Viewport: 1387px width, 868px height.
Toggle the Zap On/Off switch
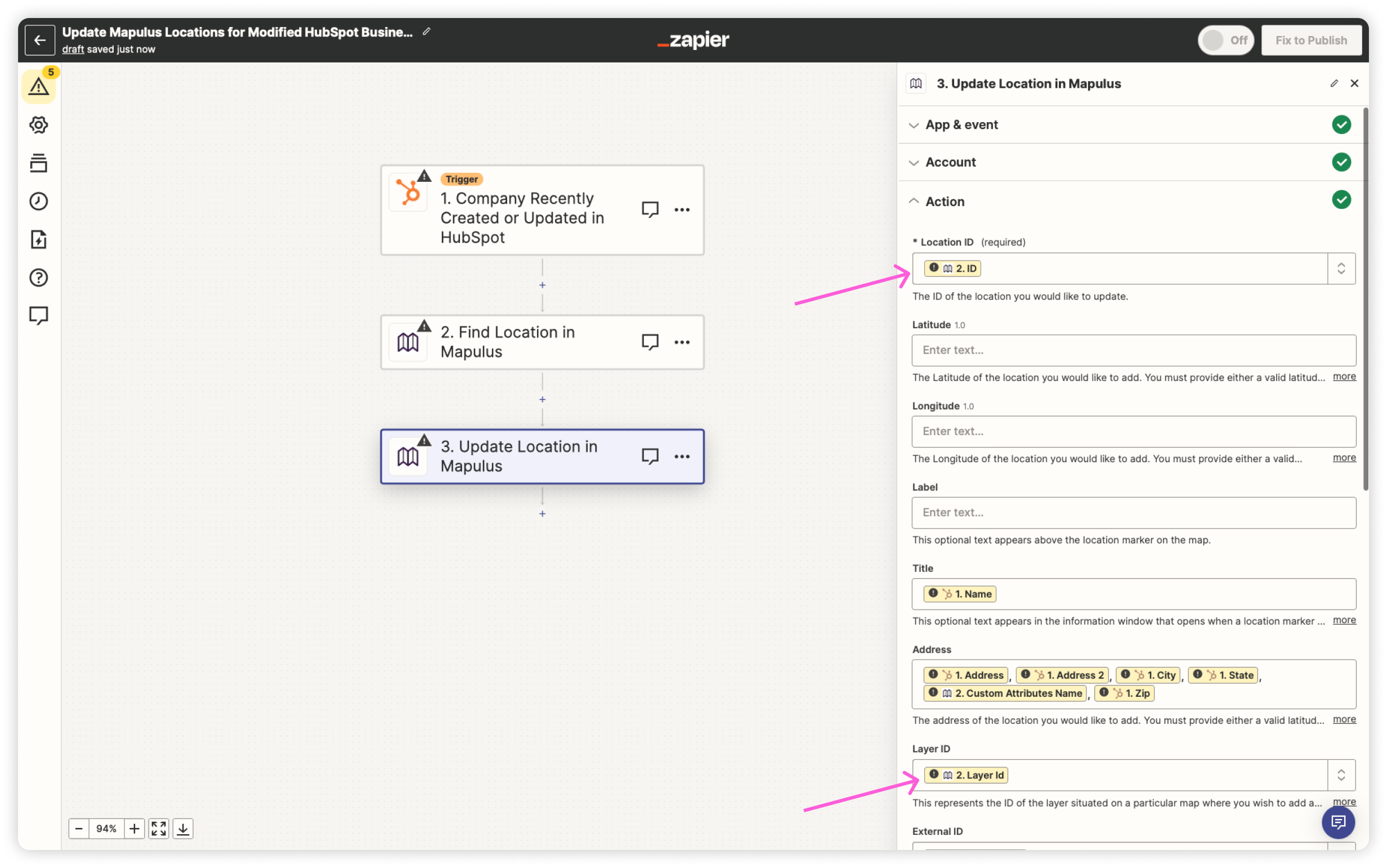1225,40
